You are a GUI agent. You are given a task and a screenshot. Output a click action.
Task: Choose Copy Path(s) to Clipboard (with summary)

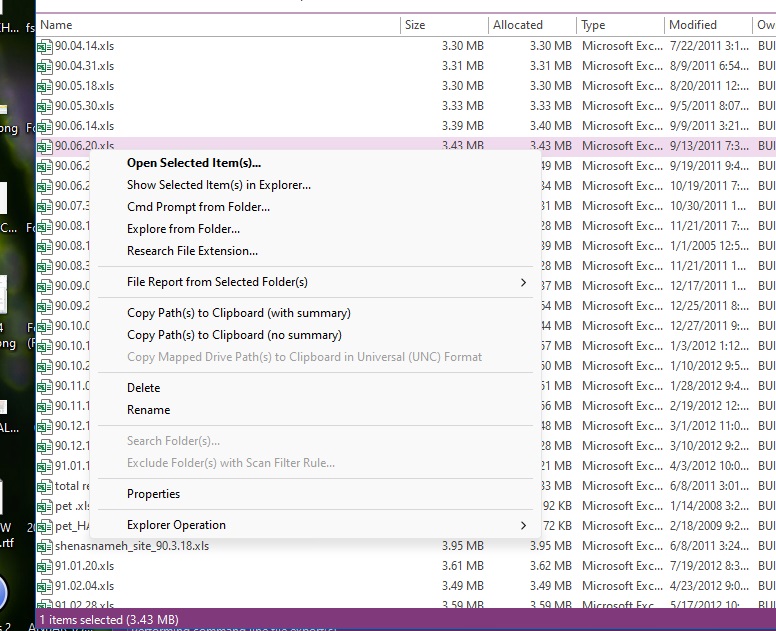point(238,313)
